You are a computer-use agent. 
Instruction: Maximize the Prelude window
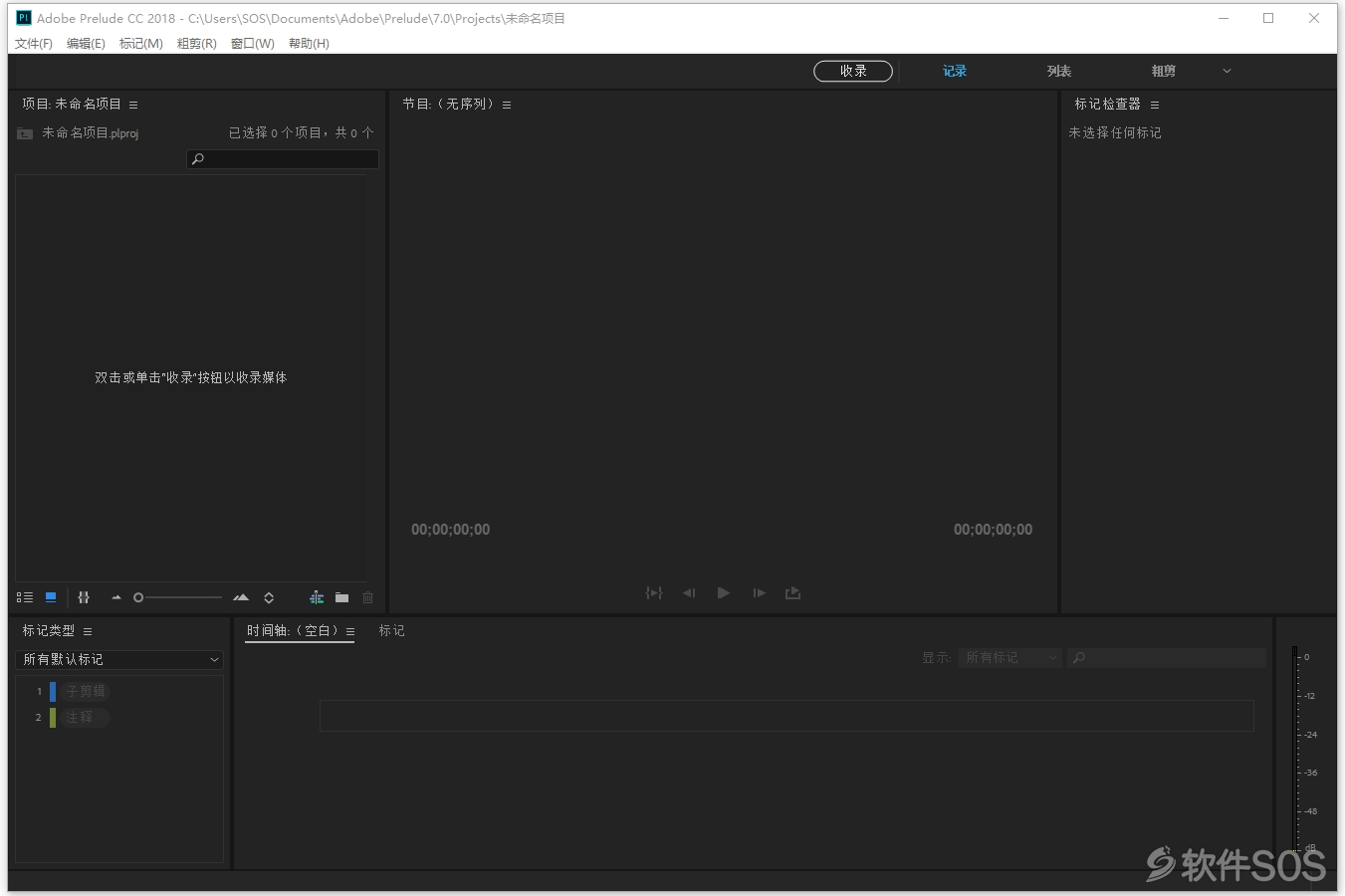click(1268, 18)
